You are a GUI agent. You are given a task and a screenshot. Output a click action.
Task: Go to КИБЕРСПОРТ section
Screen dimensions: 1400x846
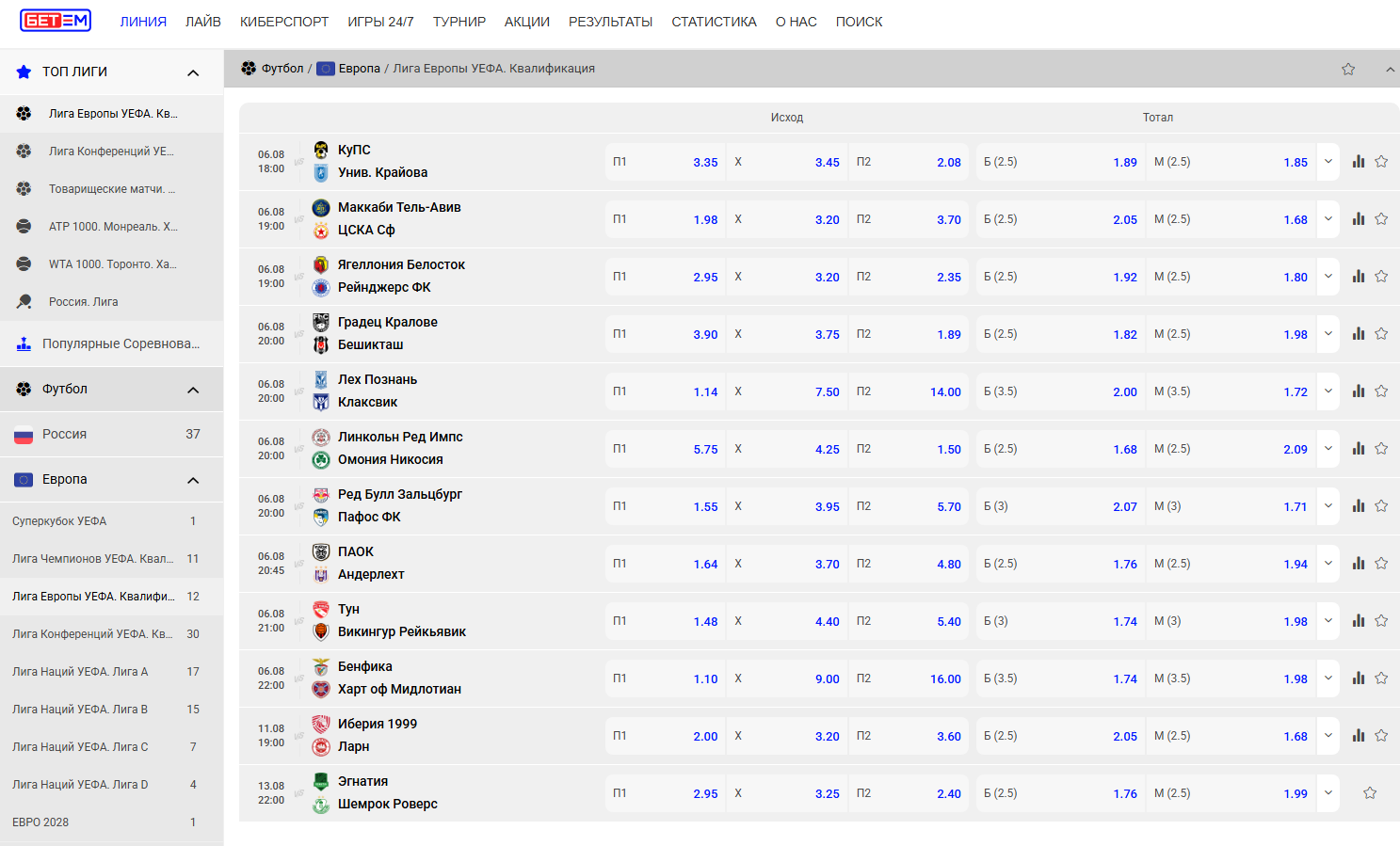[x=284, y=22]
